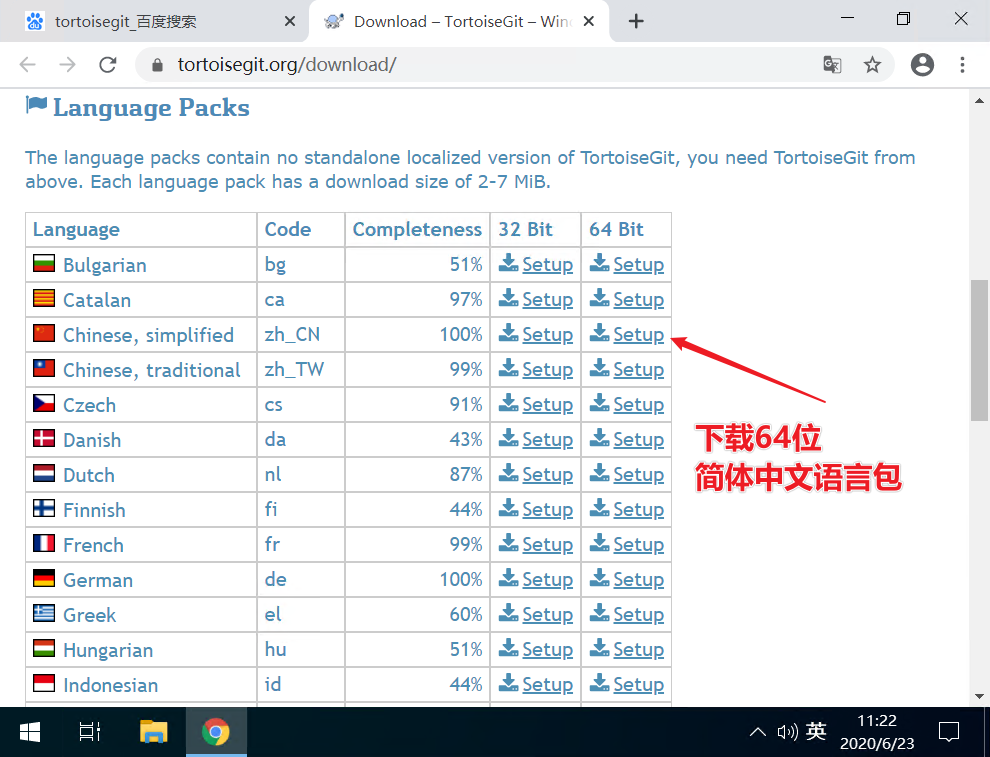The width and height of the screenshot is (990, 757).
Task: Click the bookmark star icon
Action: (x=872, y=64)
